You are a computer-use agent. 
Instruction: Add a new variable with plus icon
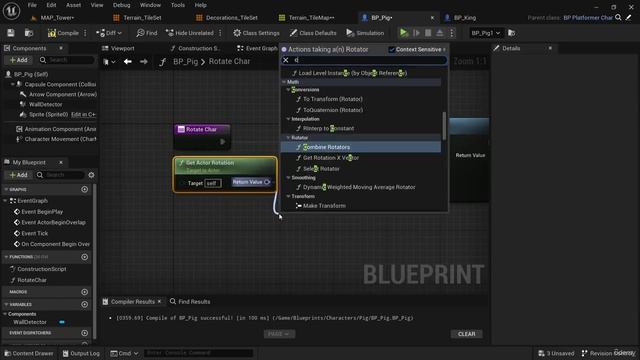point(84,304)
